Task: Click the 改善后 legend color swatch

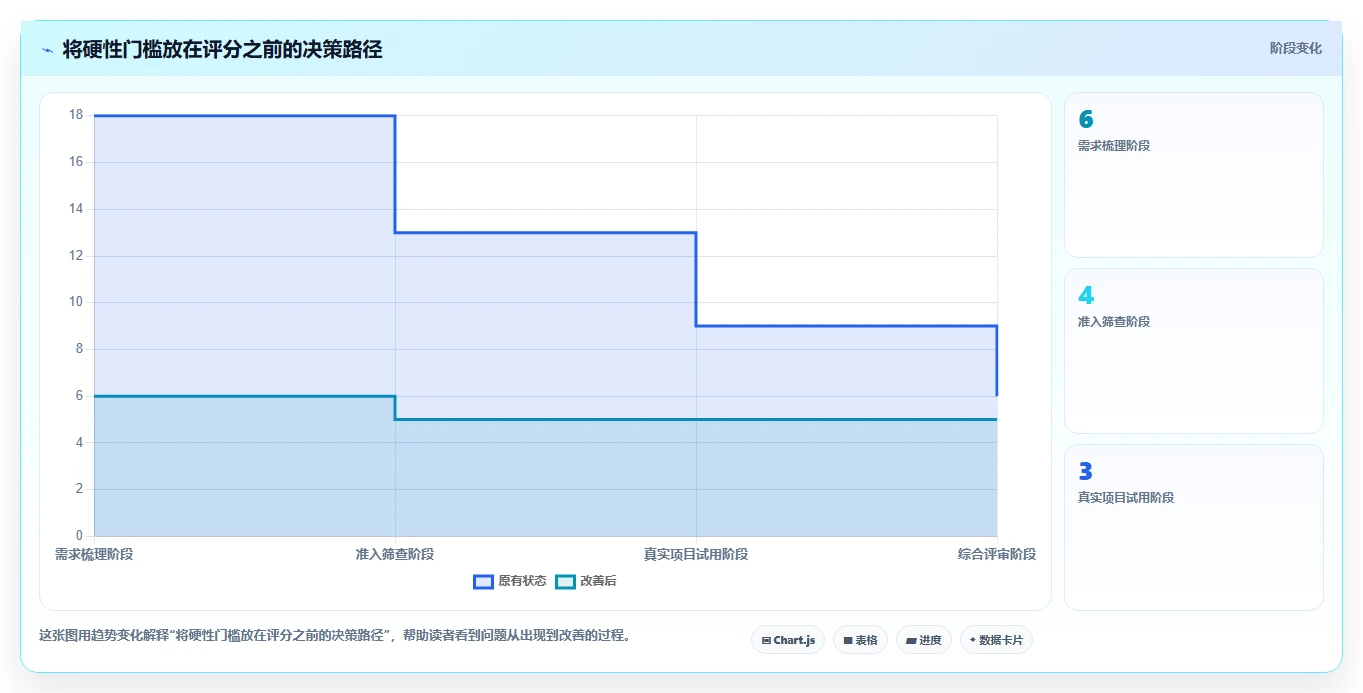Action: (566, 581)
